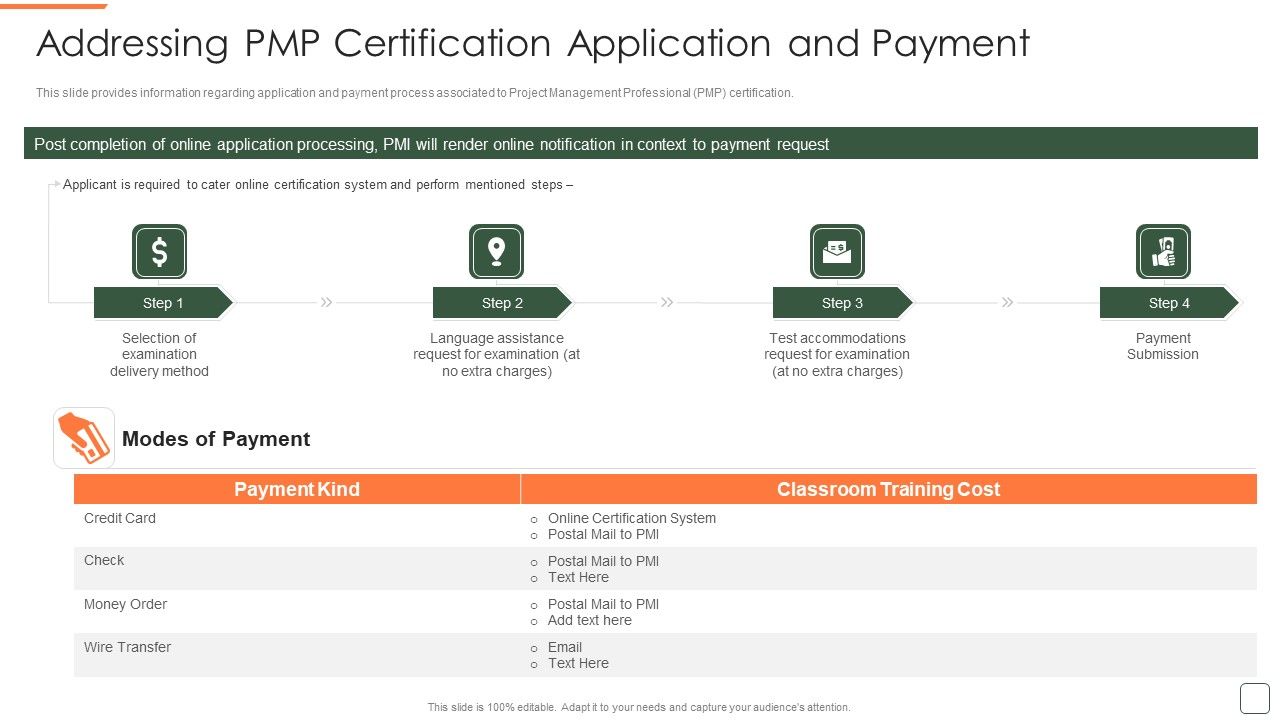Click the double chevron between Step 2 and Step 3
Image resolution: width=1280 pixels, height=720 pixels.
click(x=667, y=302)
